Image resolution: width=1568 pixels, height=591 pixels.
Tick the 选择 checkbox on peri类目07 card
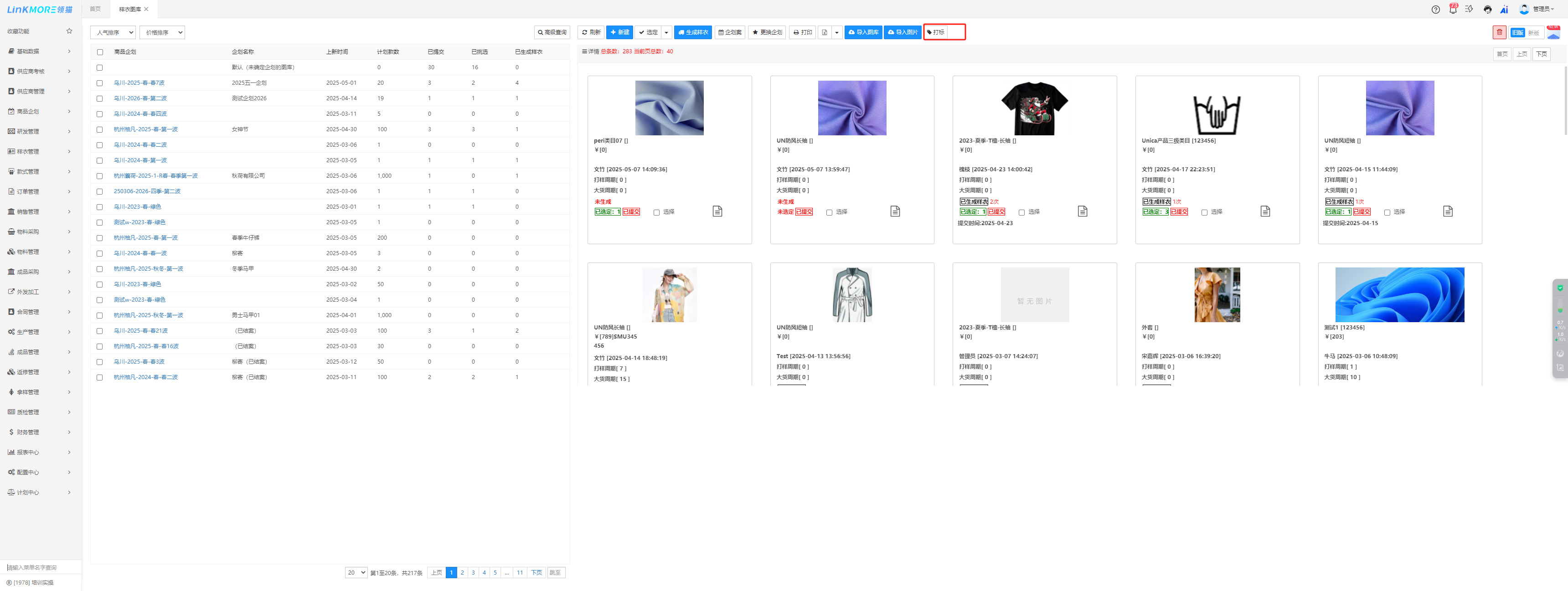(x=656, y=212)
